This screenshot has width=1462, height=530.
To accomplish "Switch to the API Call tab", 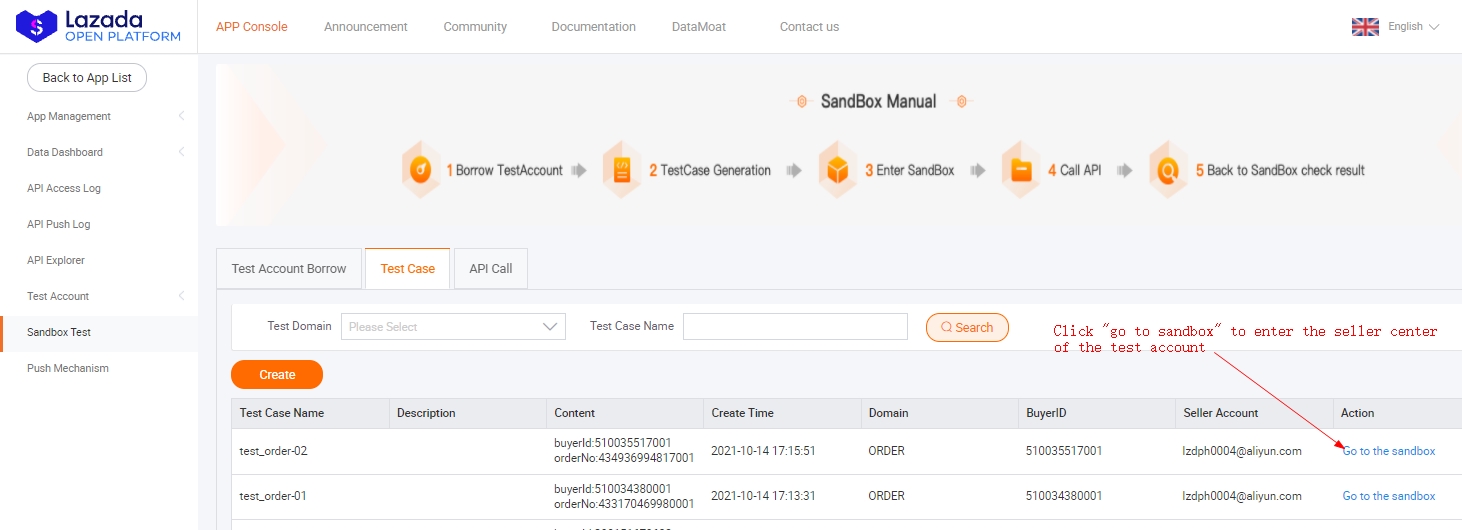I will point(491,269).
